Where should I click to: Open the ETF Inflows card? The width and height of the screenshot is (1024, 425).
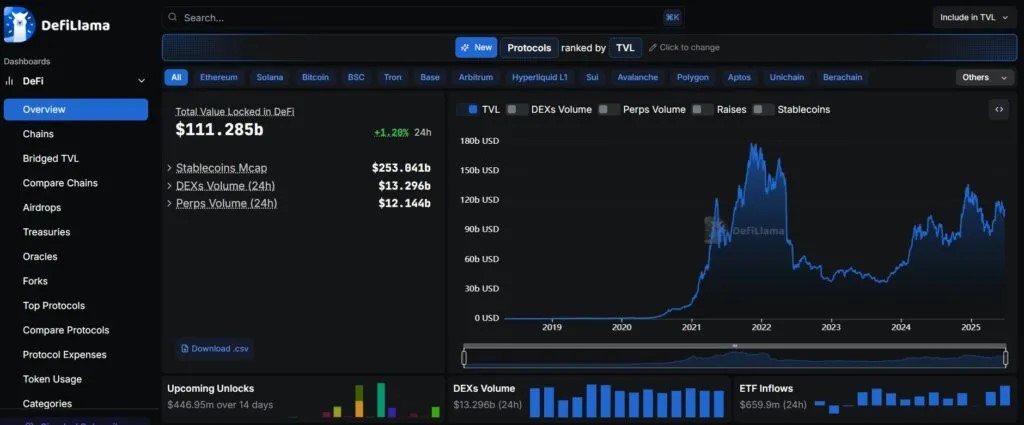click(876, 399)
